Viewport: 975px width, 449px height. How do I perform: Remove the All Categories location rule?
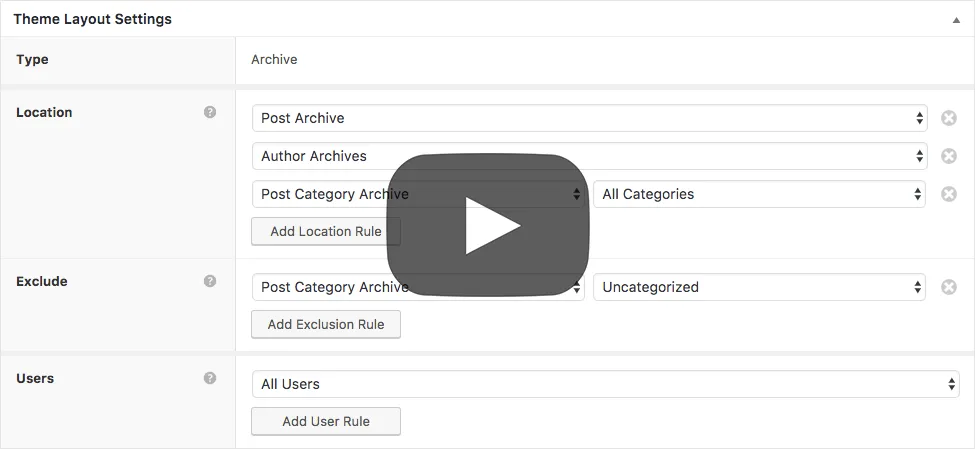pos(948,194)
